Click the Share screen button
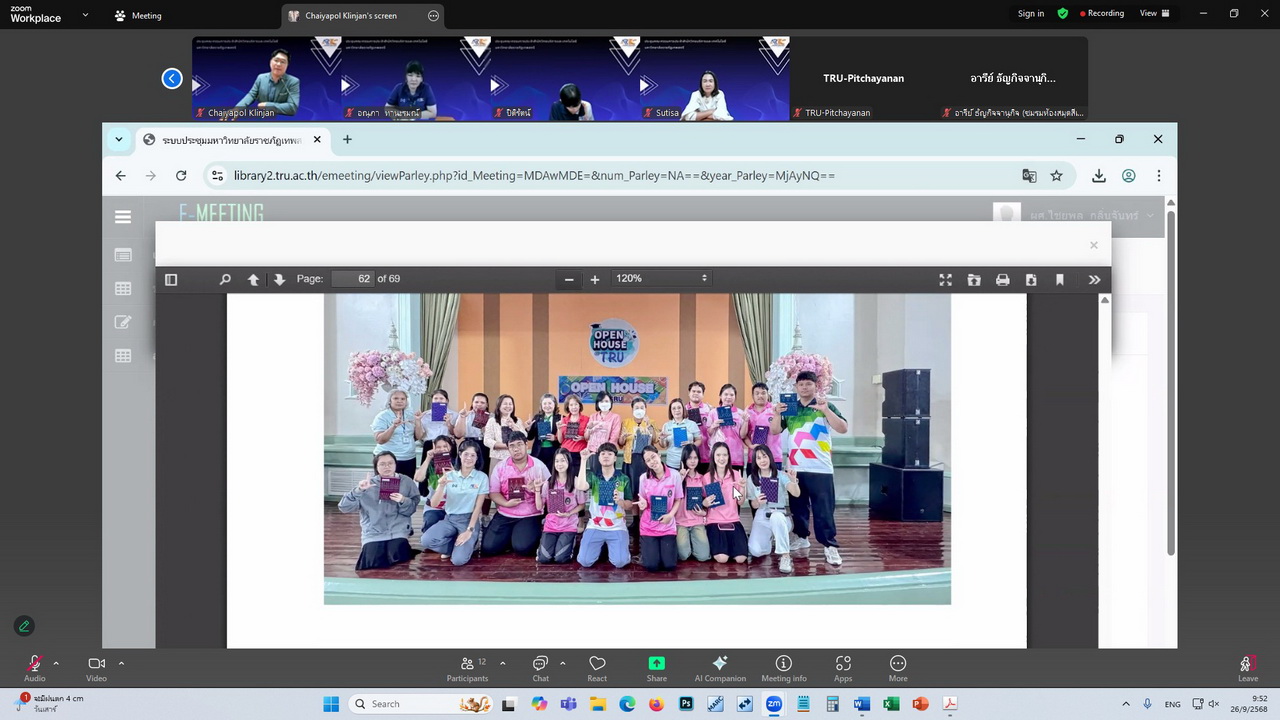Image resolution: width=1280 pixels, height=720 pixels. (656, 668)
